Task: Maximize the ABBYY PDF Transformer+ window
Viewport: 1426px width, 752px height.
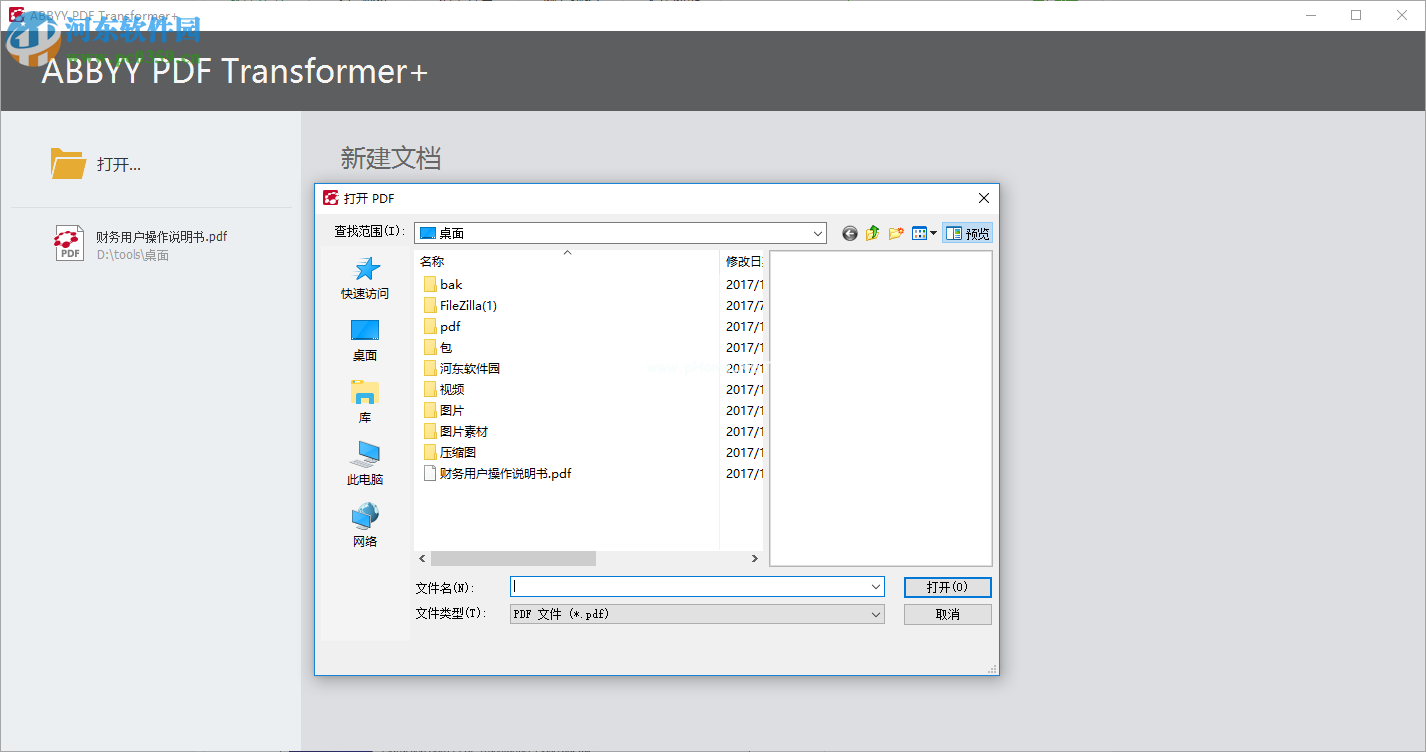Action: (1356, 15)
